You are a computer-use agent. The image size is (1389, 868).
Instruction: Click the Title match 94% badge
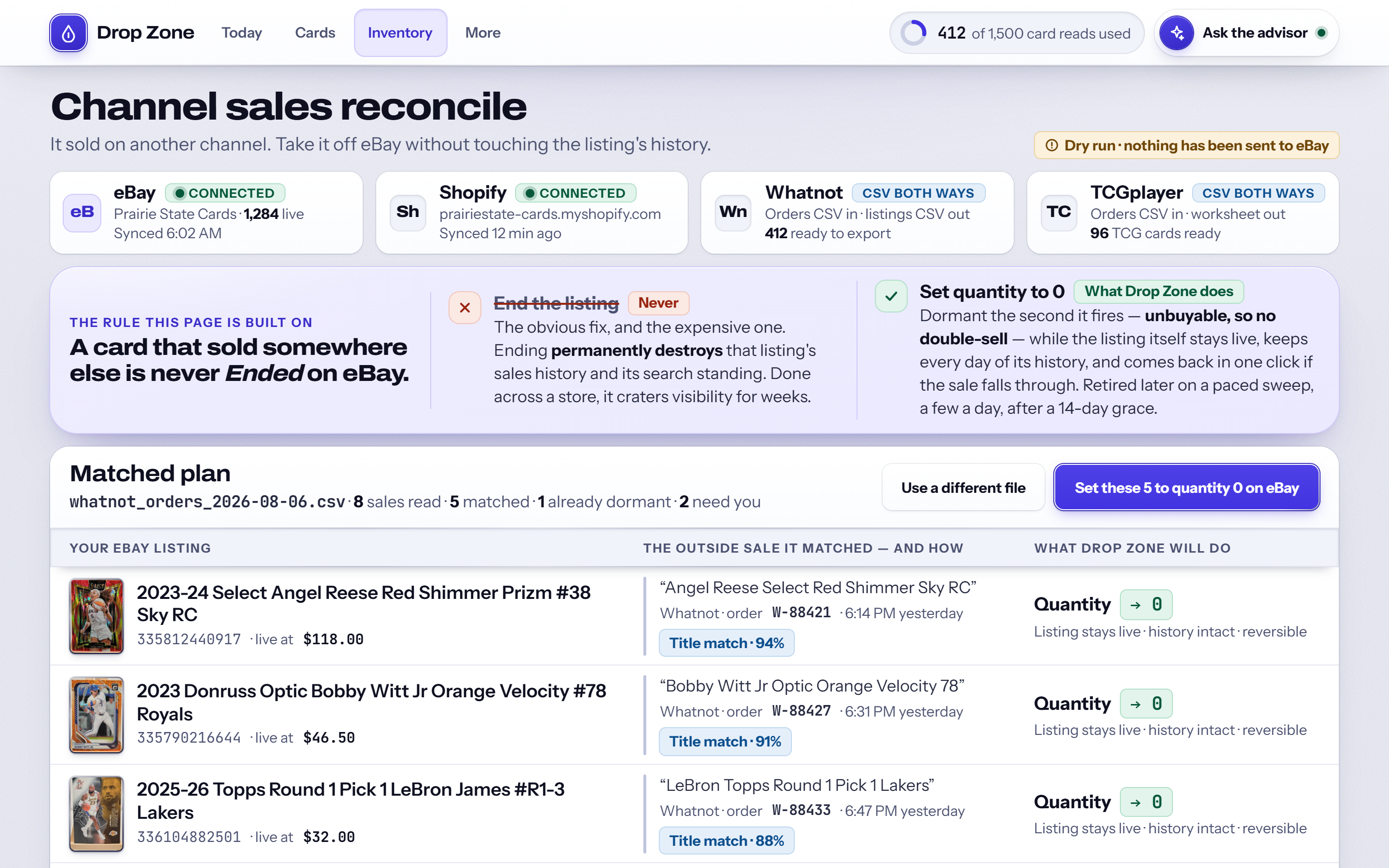[x=727, y=643]
